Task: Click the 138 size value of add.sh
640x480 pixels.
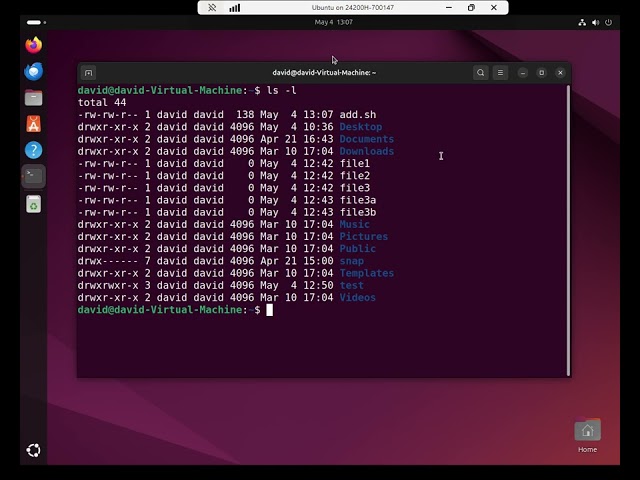Action: coord(245,115)
